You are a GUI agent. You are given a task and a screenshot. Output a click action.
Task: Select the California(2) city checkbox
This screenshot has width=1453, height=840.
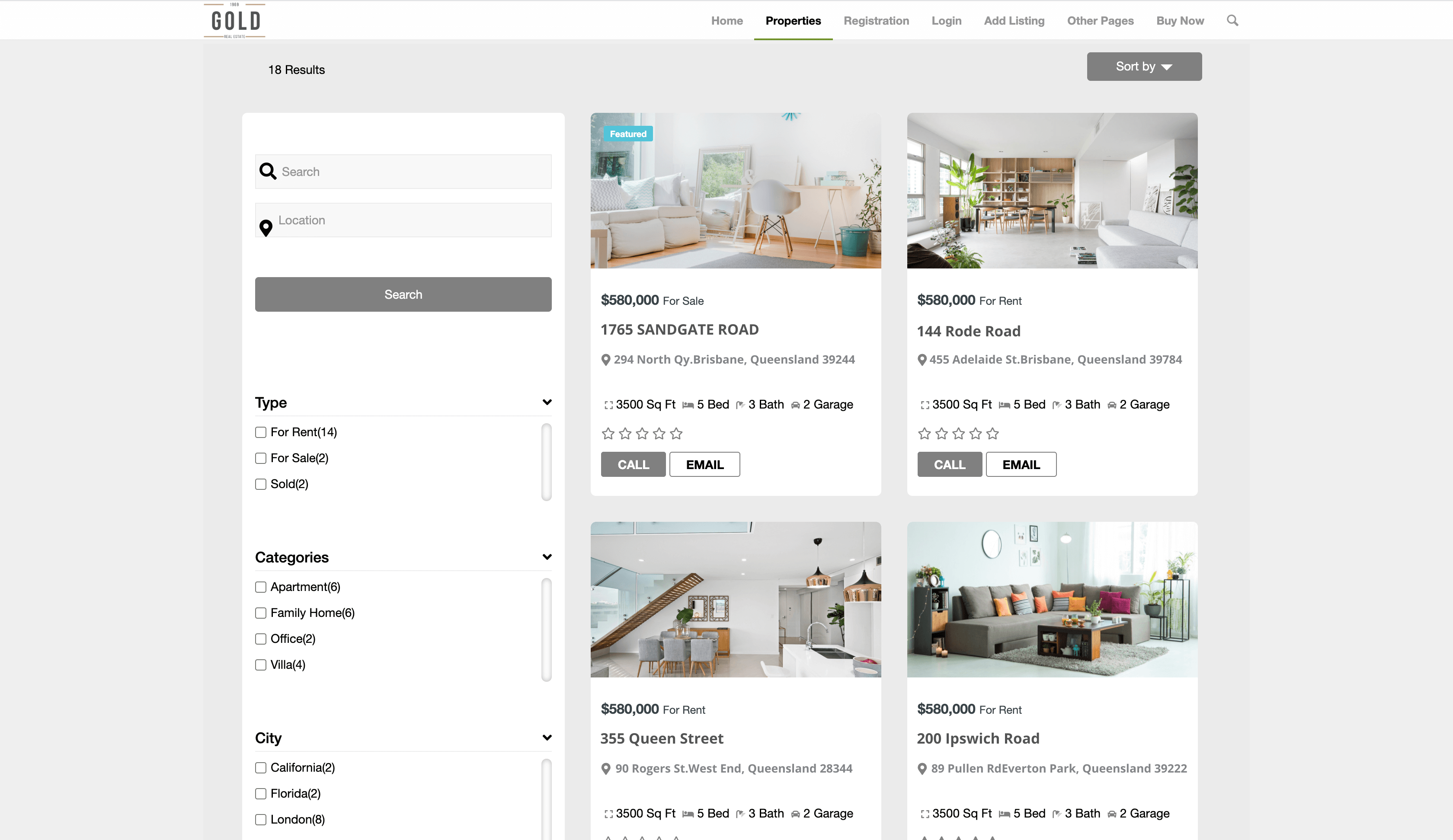pos(261,768)
